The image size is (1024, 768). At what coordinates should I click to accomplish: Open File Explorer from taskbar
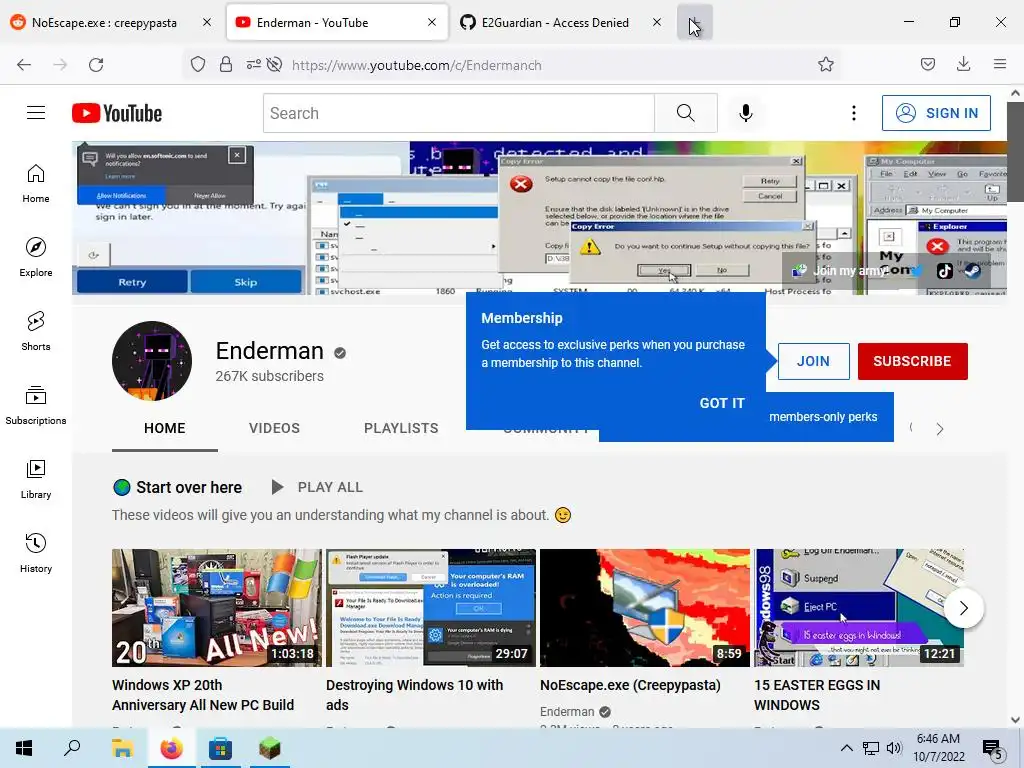[122, 748]
